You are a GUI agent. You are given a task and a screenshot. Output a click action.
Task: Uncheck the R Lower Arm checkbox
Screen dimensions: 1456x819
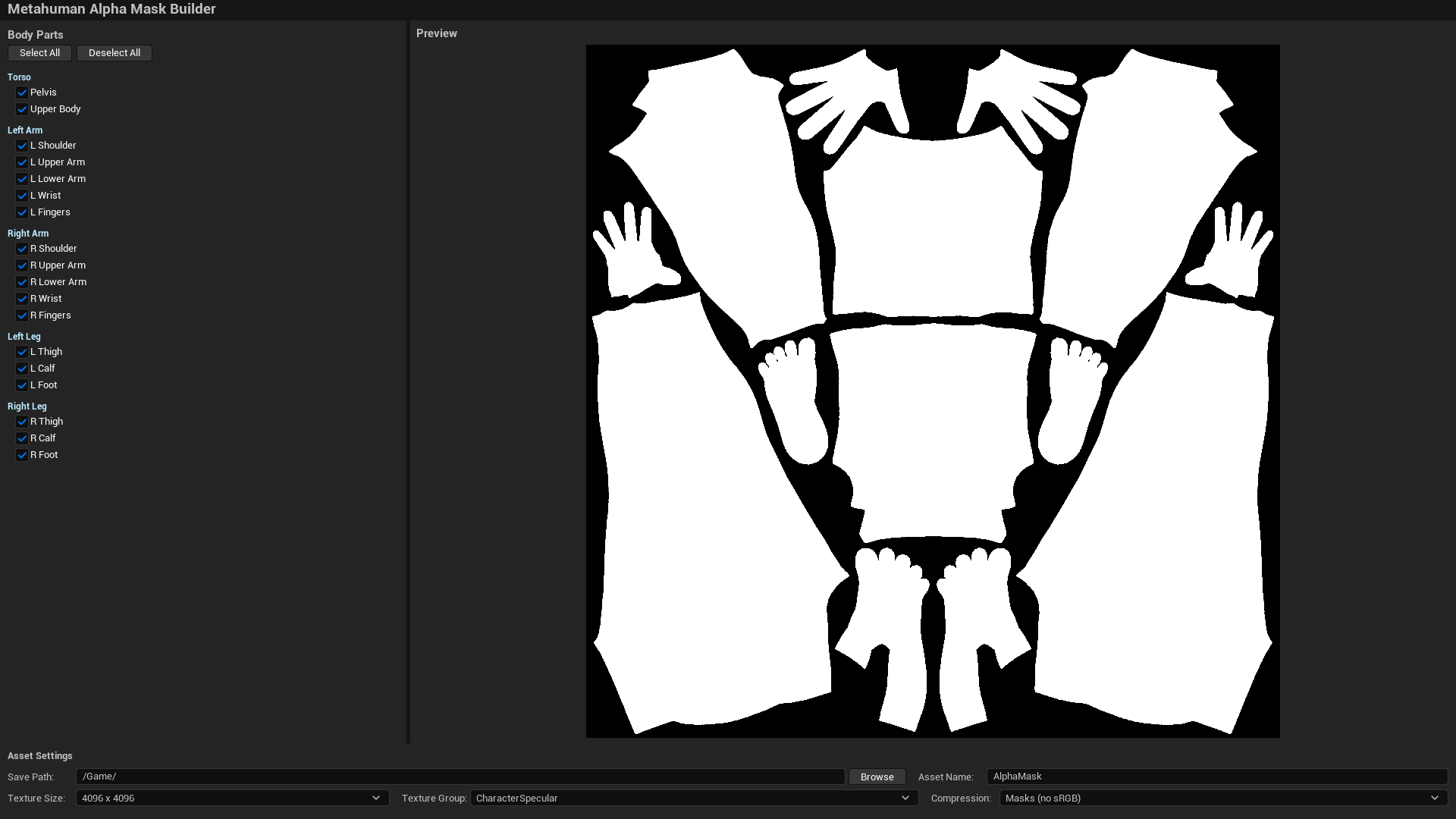(22, 282)
